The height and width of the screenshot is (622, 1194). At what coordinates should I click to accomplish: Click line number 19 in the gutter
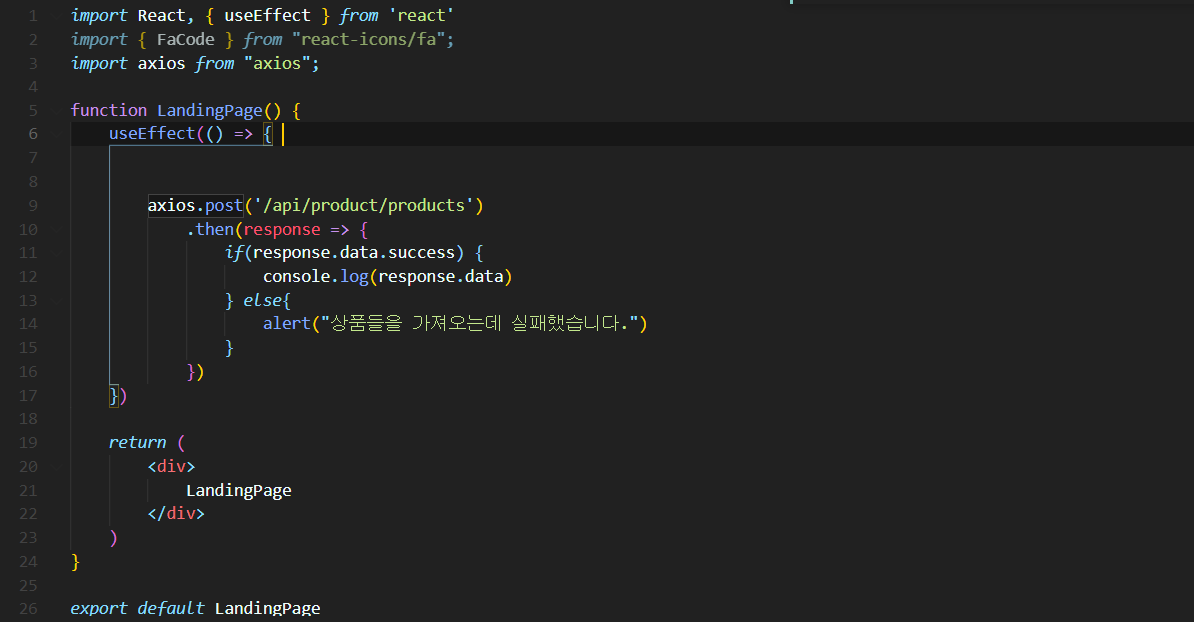tap(28, 442)
